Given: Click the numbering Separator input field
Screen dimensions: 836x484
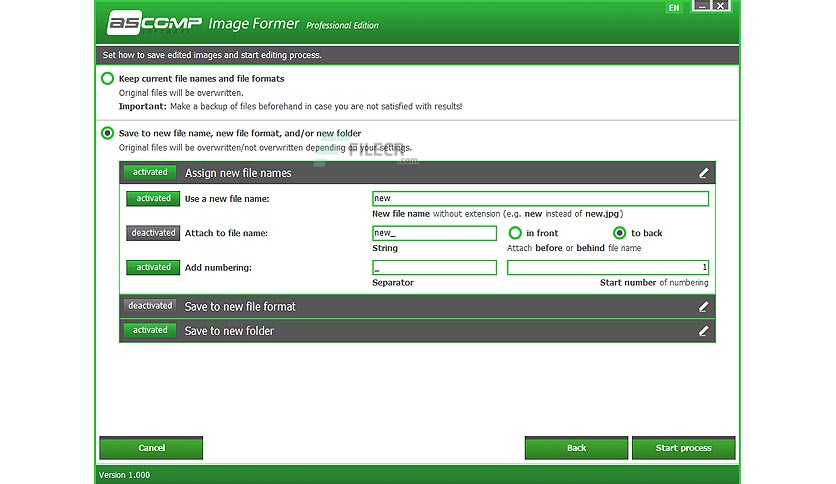Looking at the screenshot, I should pyautogui.click(x=434, y=268).
